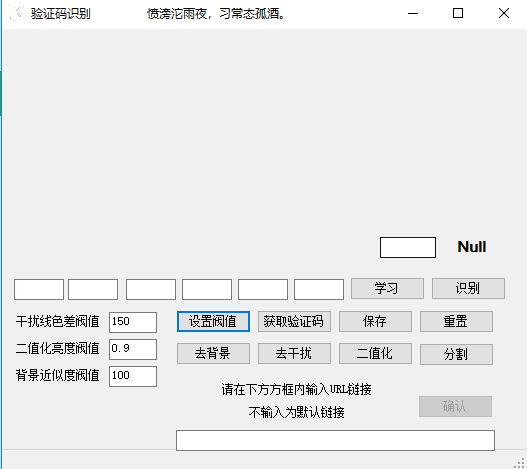Split characters with 分割 button
527x469 pixels.
click(456, 354)
